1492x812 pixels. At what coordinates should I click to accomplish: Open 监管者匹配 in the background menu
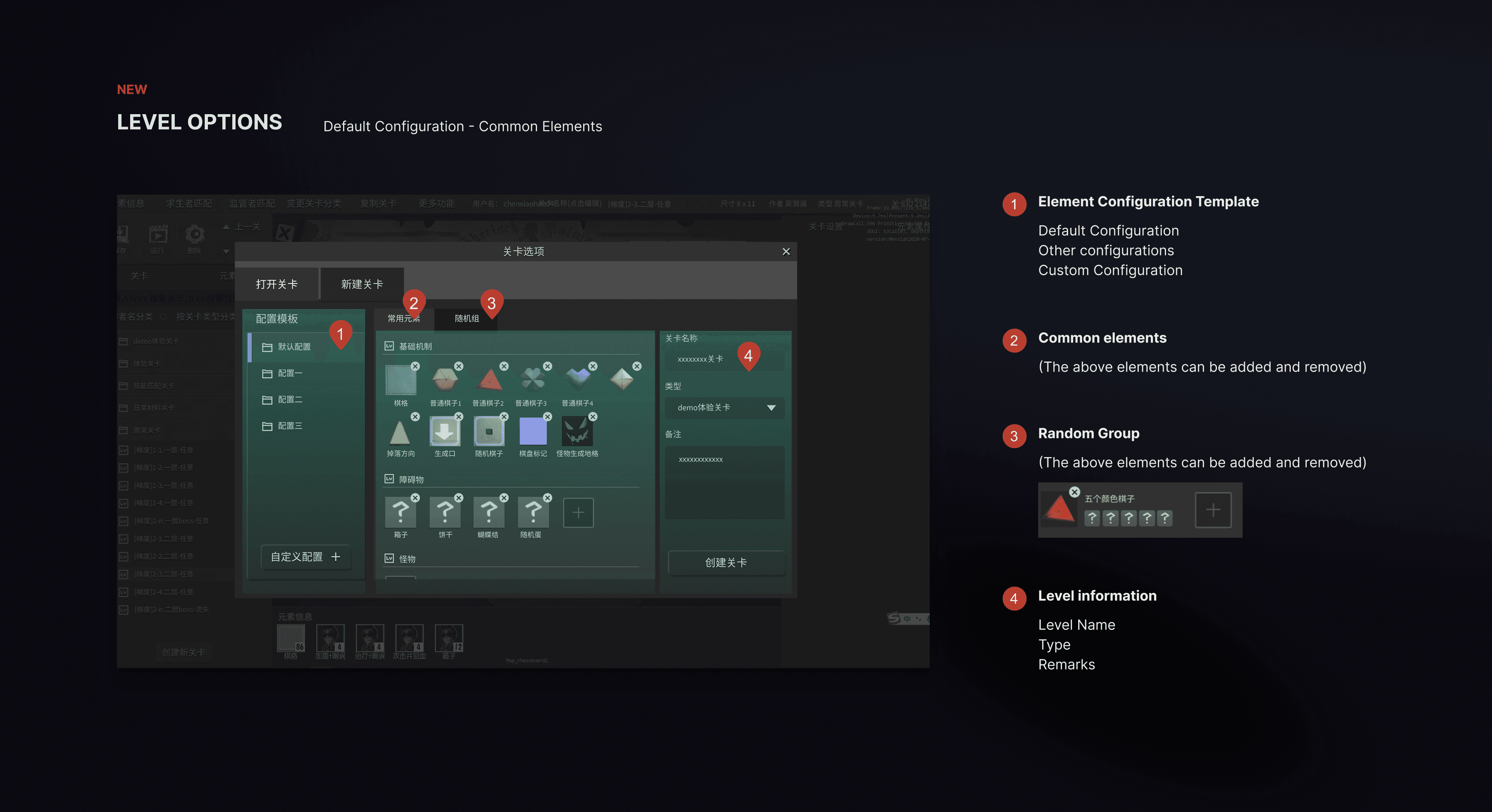tap(252, 204)
